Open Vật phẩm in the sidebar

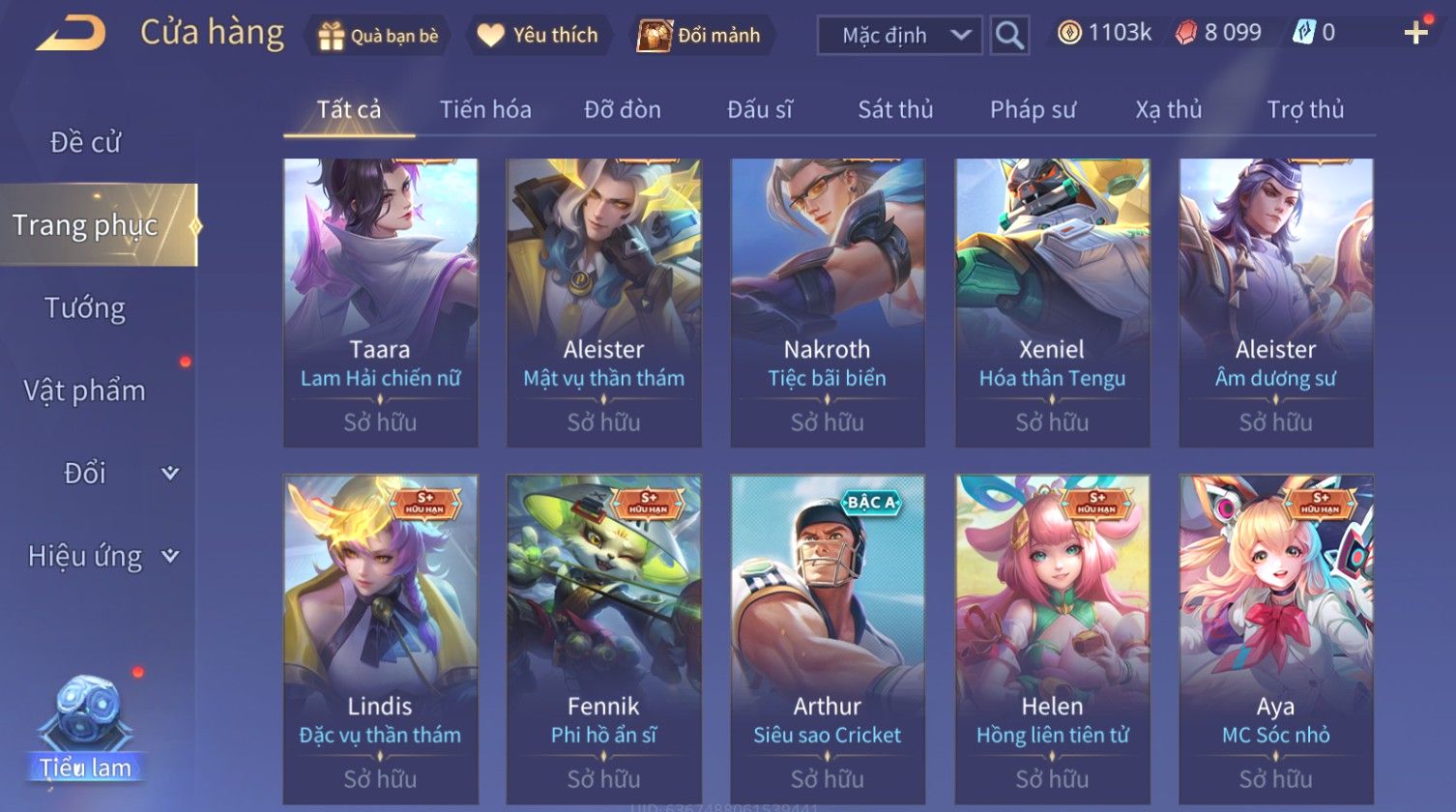[x=85, y=391]
